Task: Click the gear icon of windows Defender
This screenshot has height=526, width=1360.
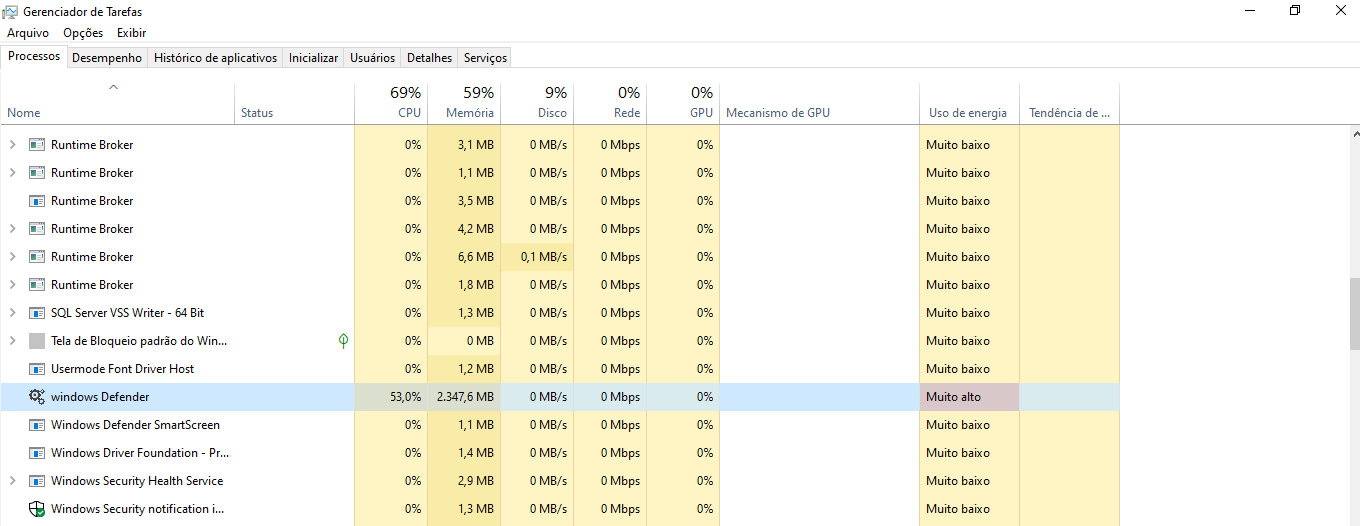Action: (x=37, y=397)
